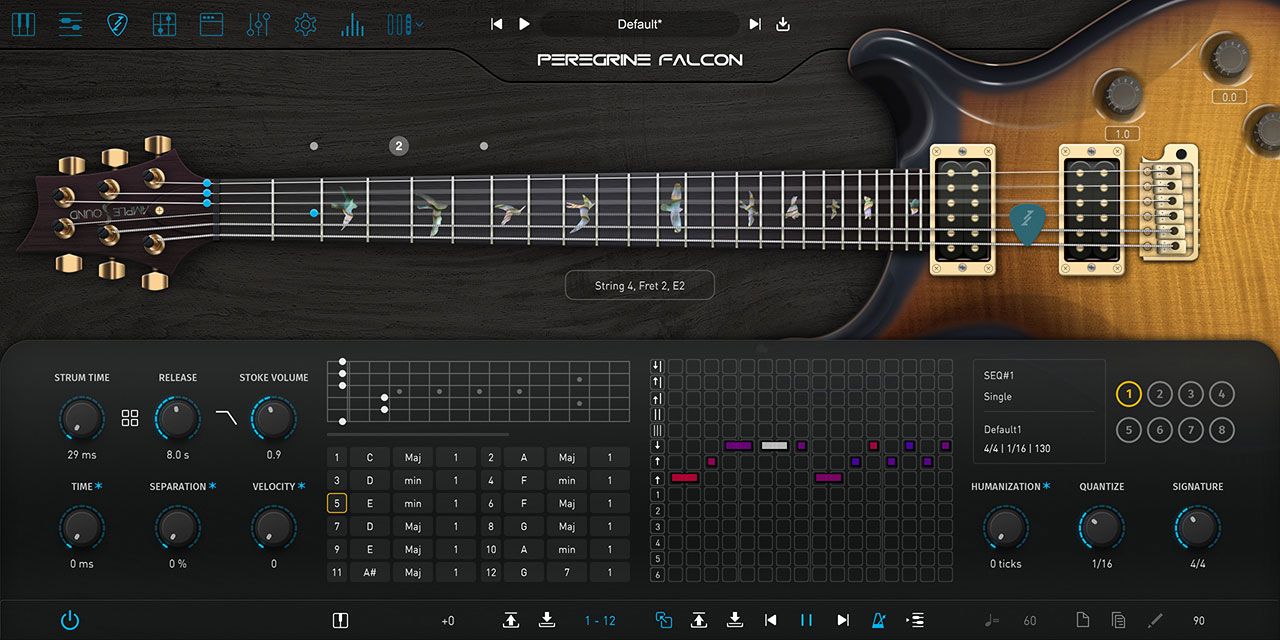
Task: Click the plain down-arrow strum row icon
Action: point(657,446)
